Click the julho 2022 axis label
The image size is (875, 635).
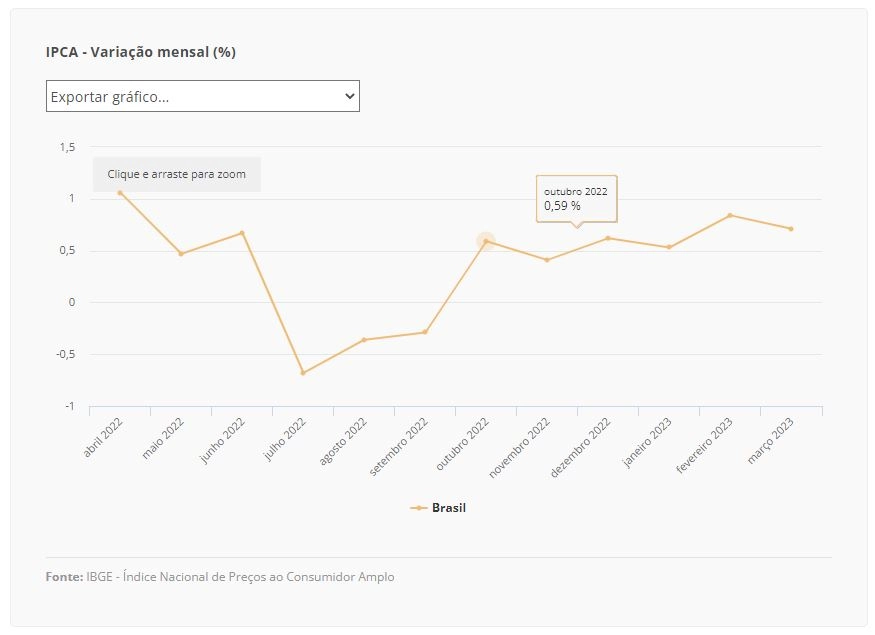[285, 439]
